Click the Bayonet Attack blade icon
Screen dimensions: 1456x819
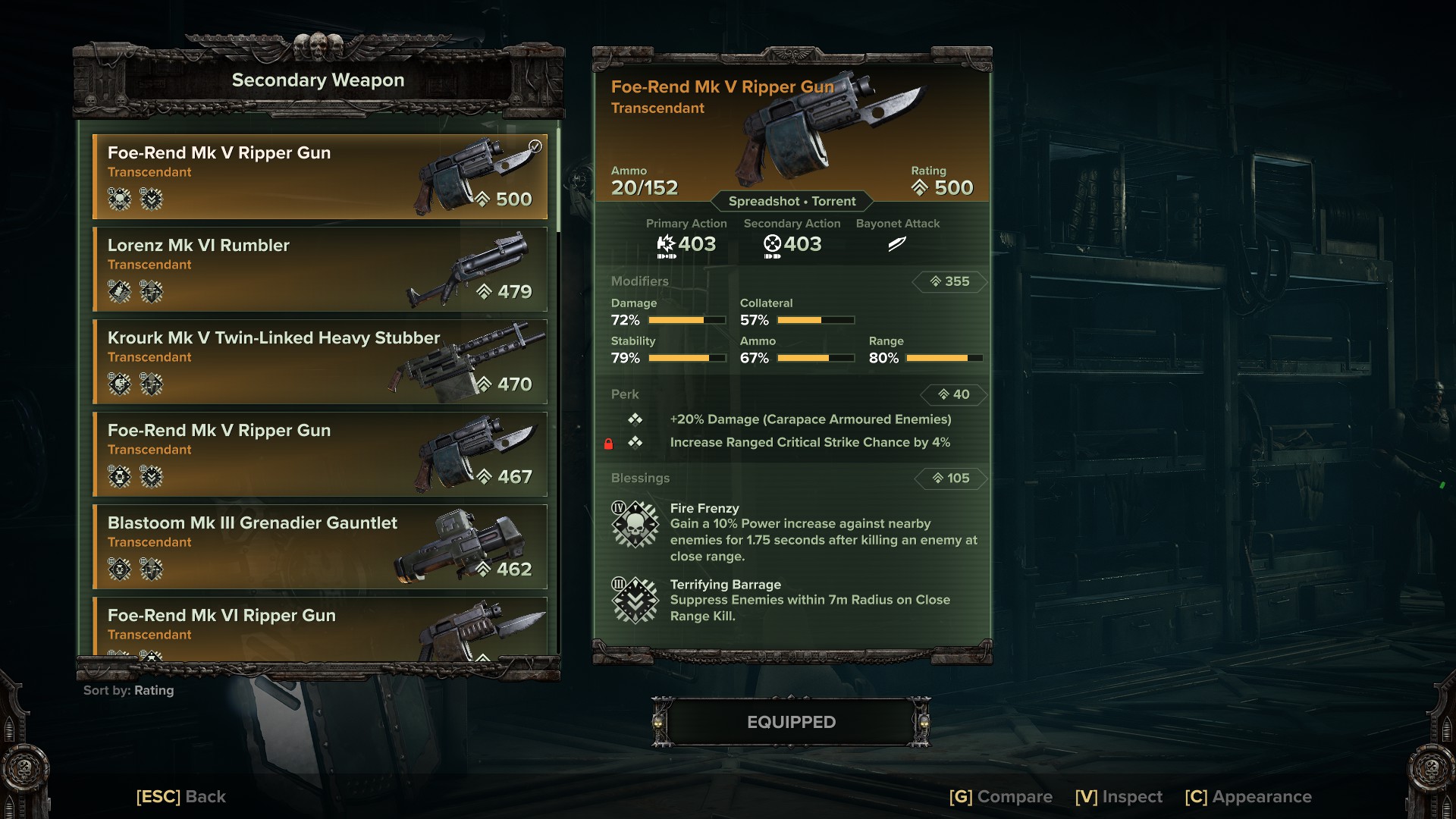click(897, 244)
